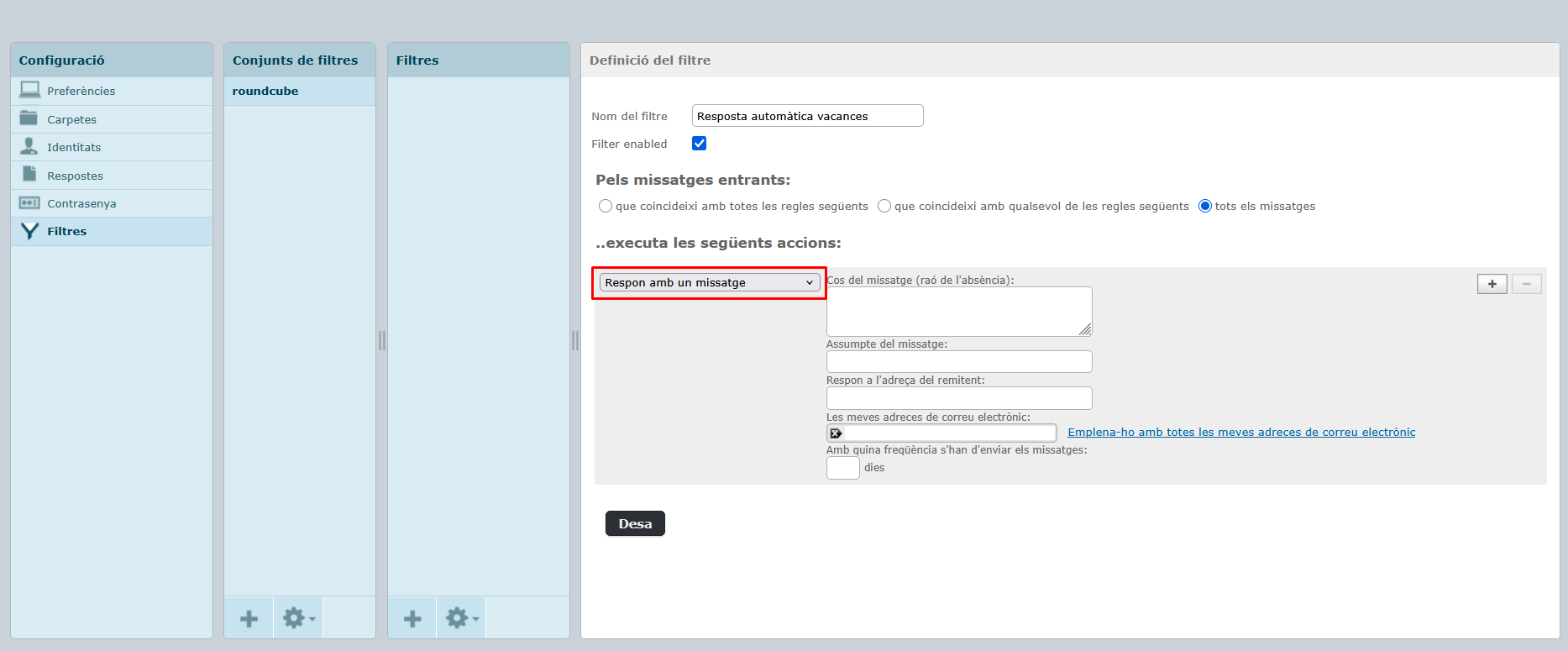Click 'Emplena-ho amb totes les meves adreces' link

point(1241,432)
